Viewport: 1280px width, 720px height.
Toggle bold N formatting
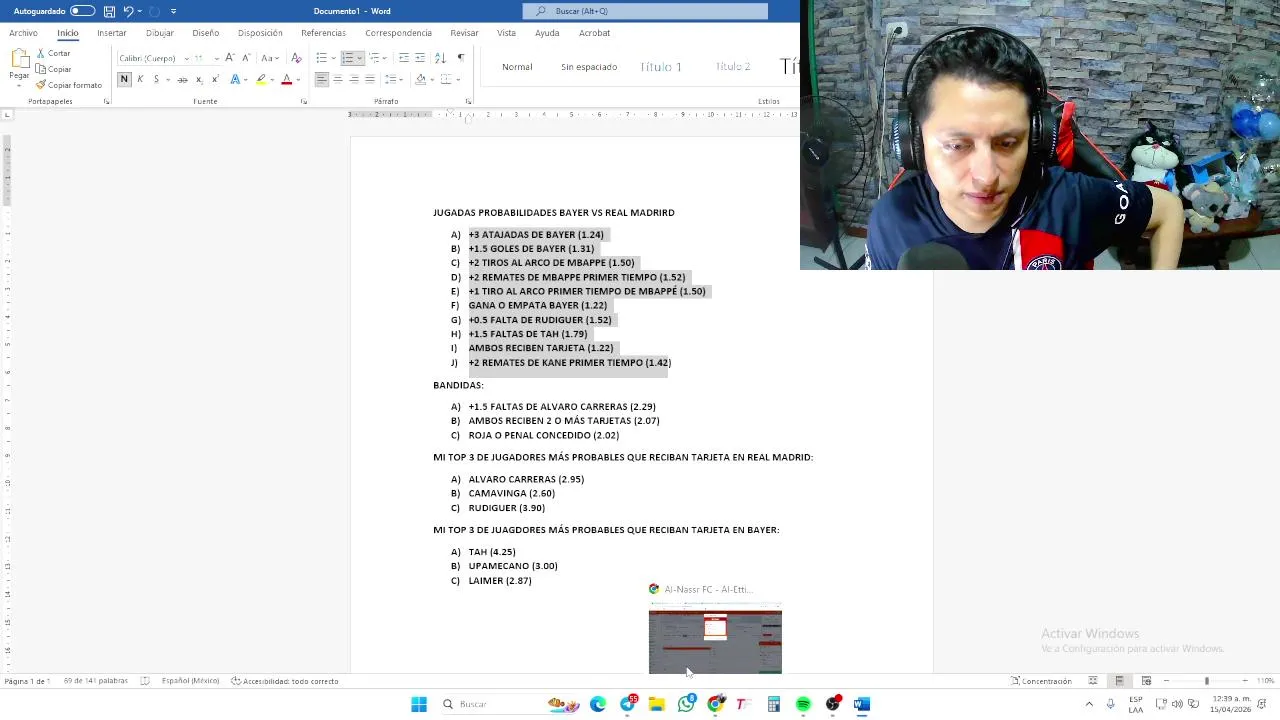(x=124, y=79)
